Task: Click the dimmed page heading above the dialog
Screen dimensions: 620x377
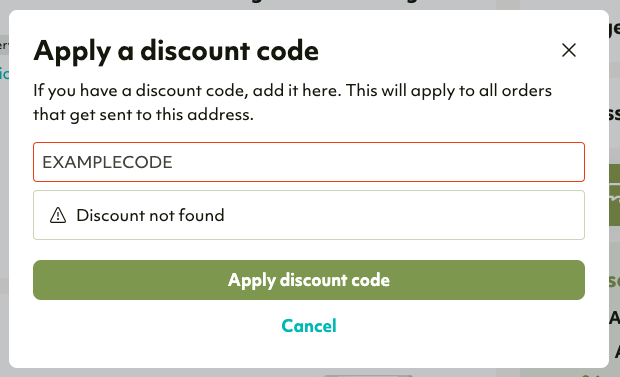Action: click(x=334, y=2)
